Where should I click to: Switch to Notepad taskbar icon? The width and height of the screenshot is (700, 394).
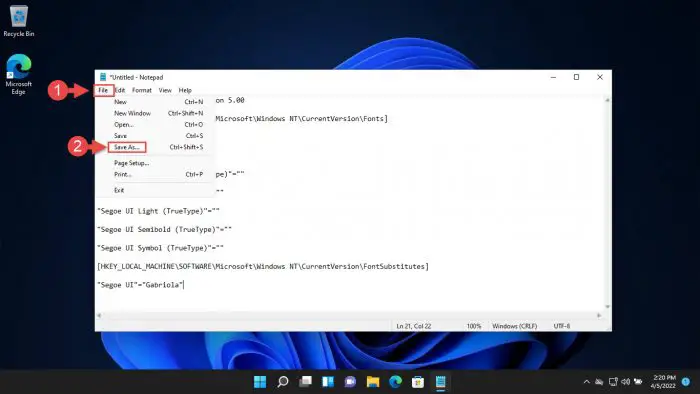tap(441, 382)
